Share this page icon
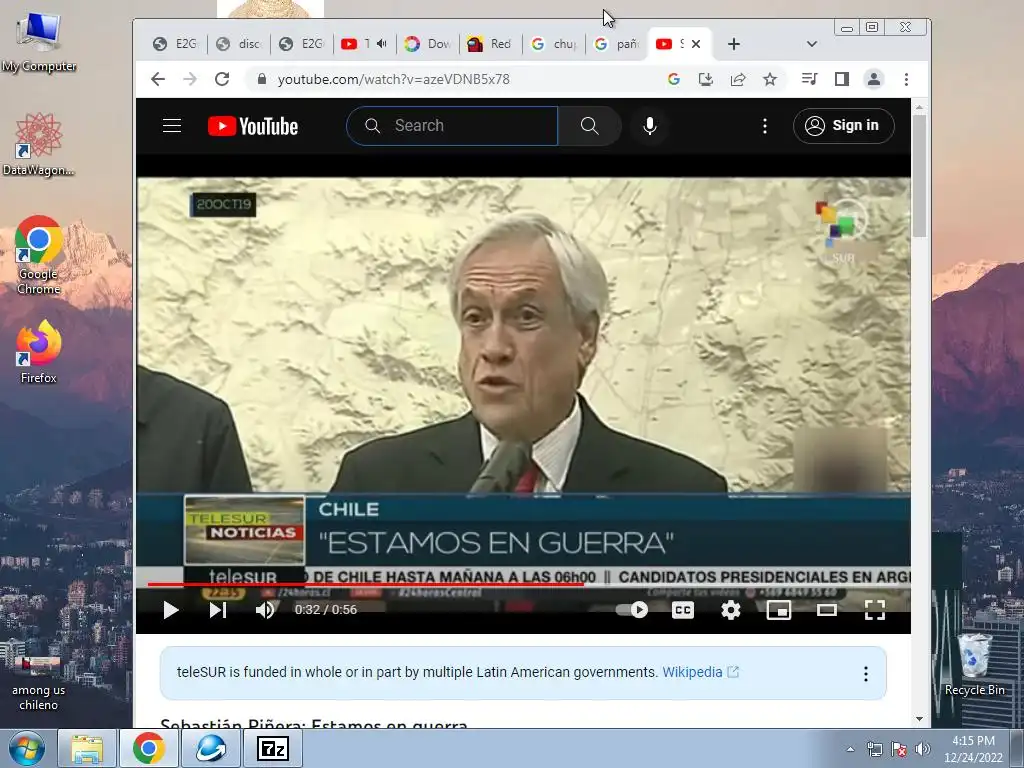 click(738, 79)
